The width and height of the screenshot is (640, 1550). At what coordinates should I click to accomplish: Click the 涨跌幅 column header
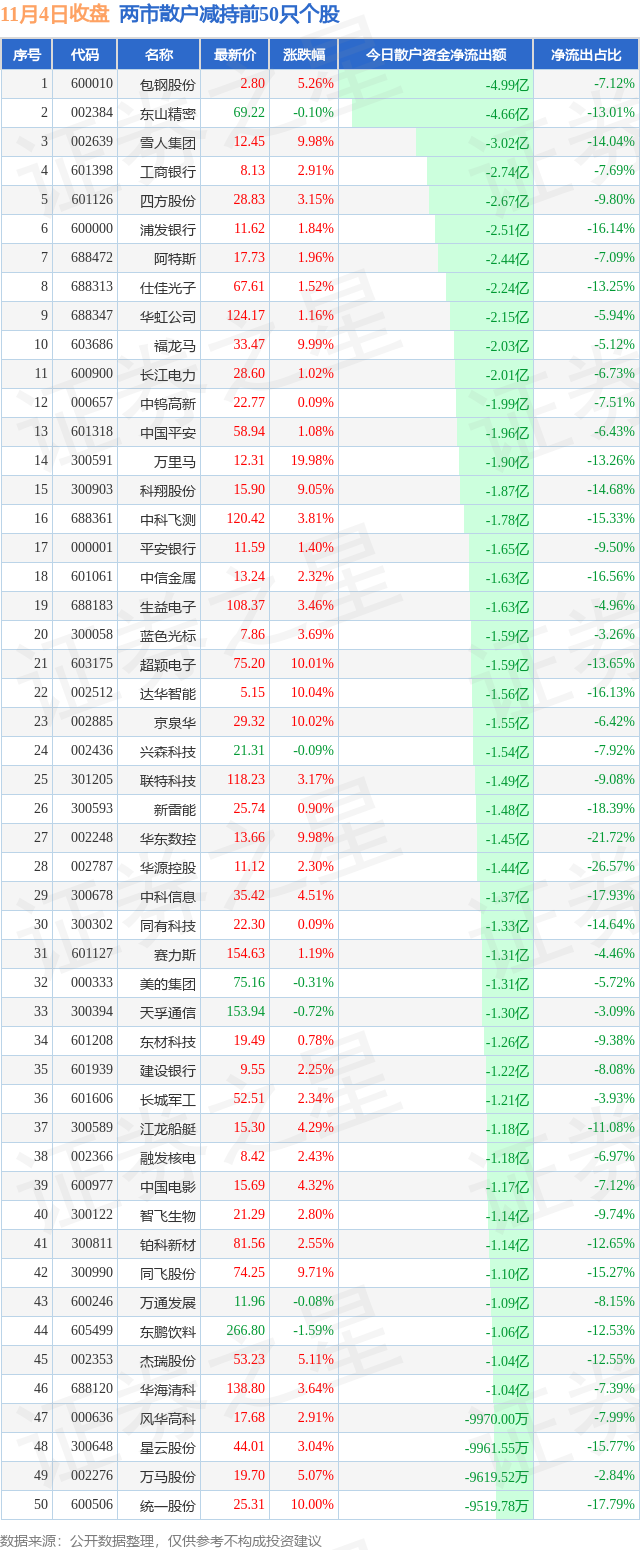point(303,55)
